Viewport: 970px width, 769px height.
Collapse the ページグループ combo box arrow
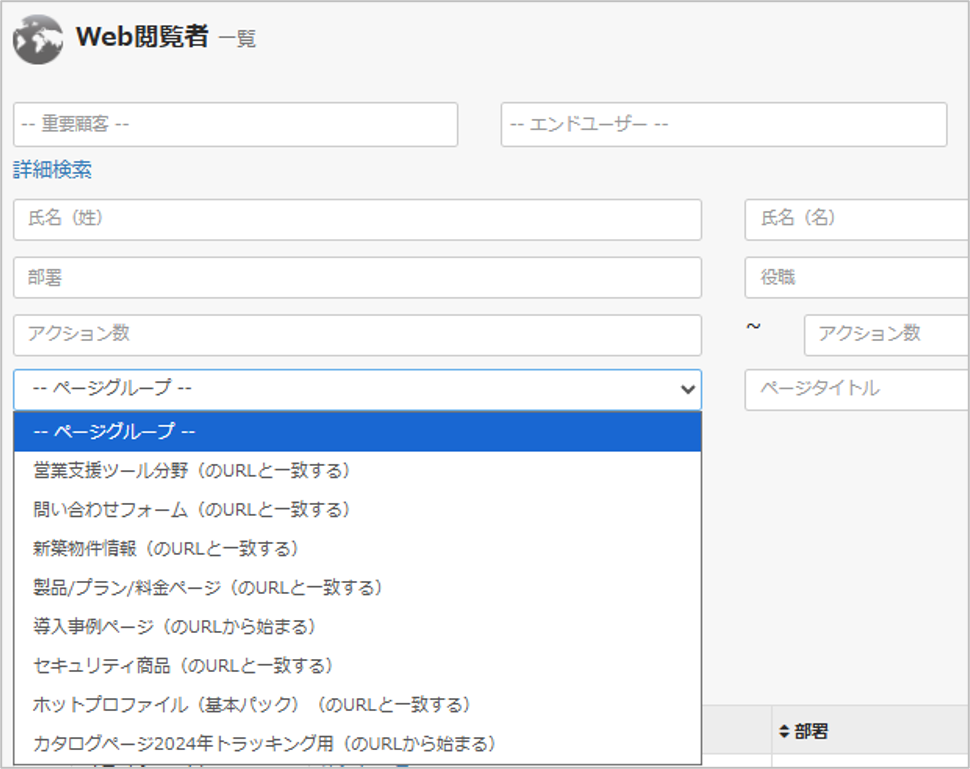[x=687, y=389]
